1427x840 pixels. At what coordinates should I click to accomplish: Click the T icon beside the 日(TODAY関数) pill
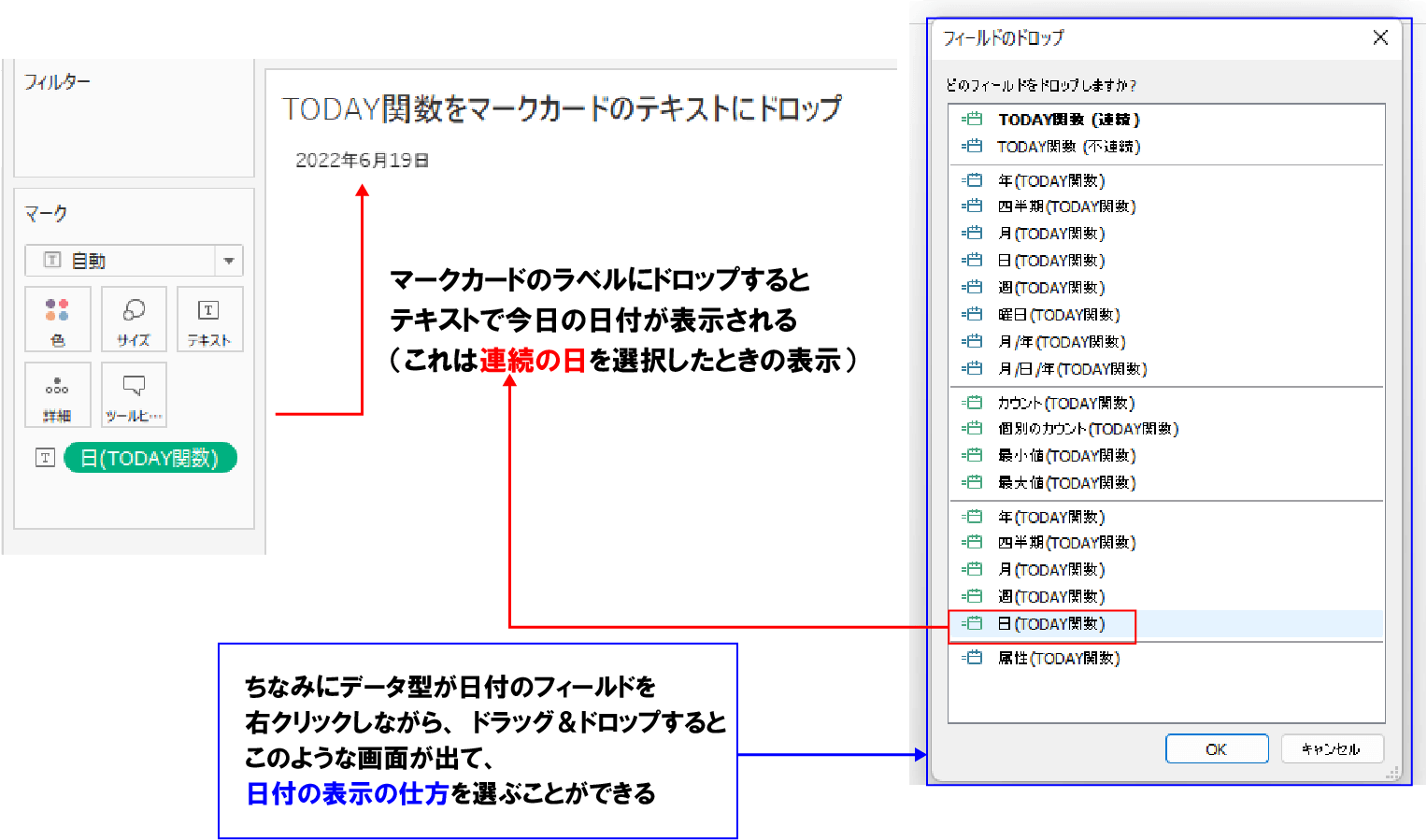click(44, 457)
